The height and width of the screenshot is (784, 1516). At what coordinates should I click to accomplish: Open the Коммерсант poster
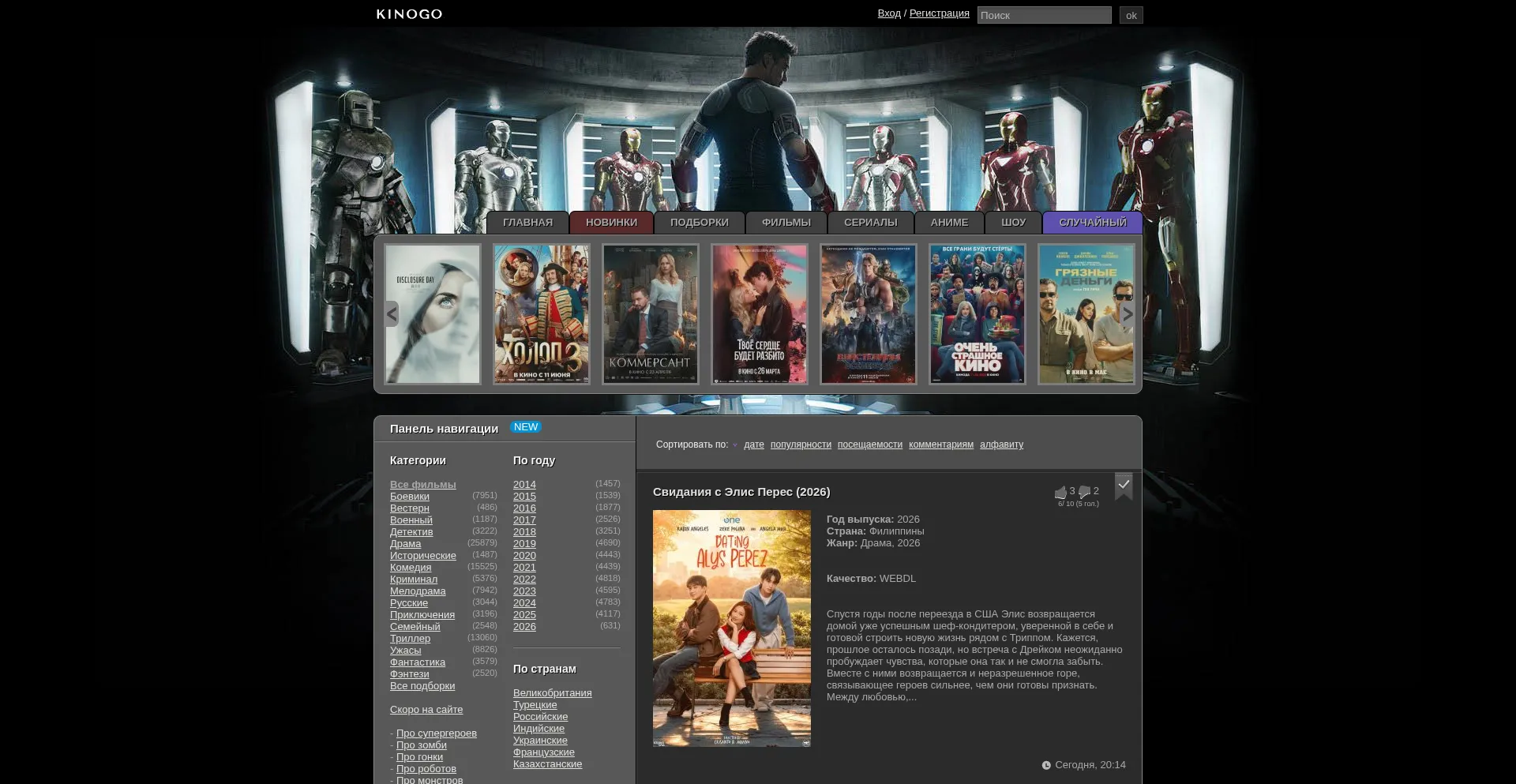tap(651, 314)
